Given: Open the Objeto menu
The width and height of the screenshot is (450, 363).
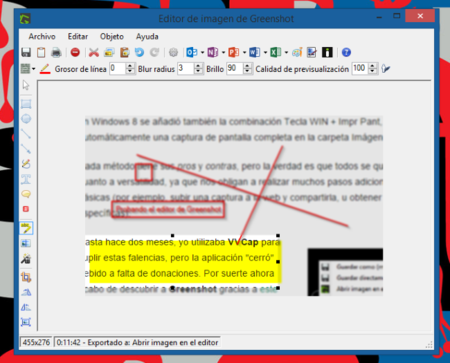Looking at the screenshot, I should (112, 36).
